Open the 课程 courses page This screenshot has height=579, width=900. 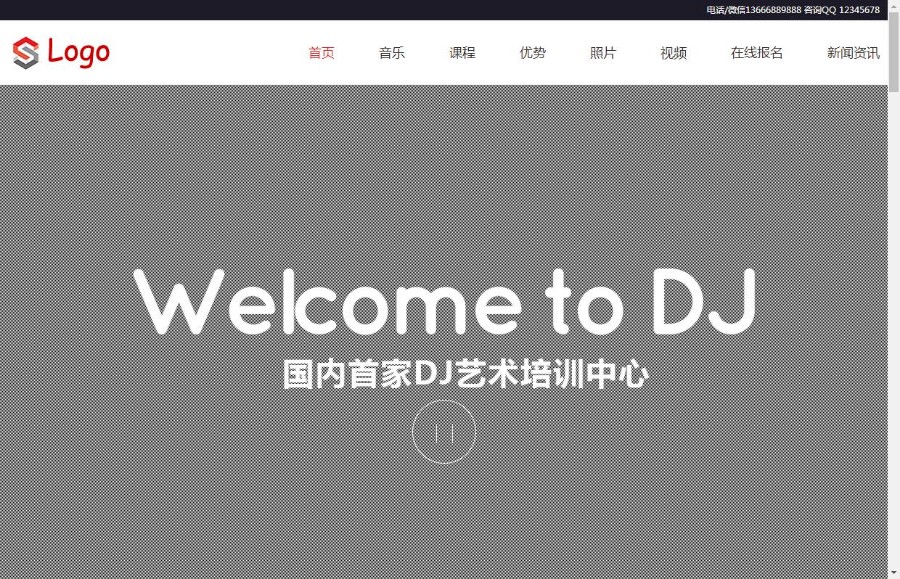[462, 53]
